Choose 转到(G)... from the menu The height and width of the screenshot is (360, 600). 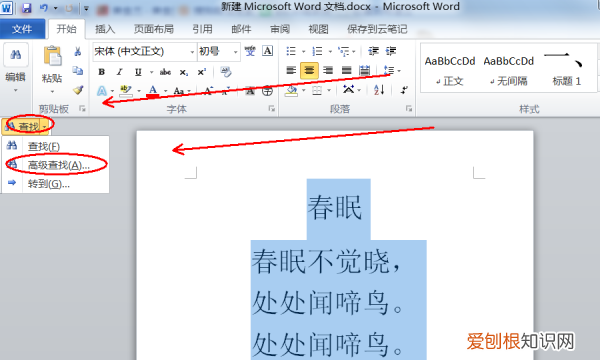point(56,184)
